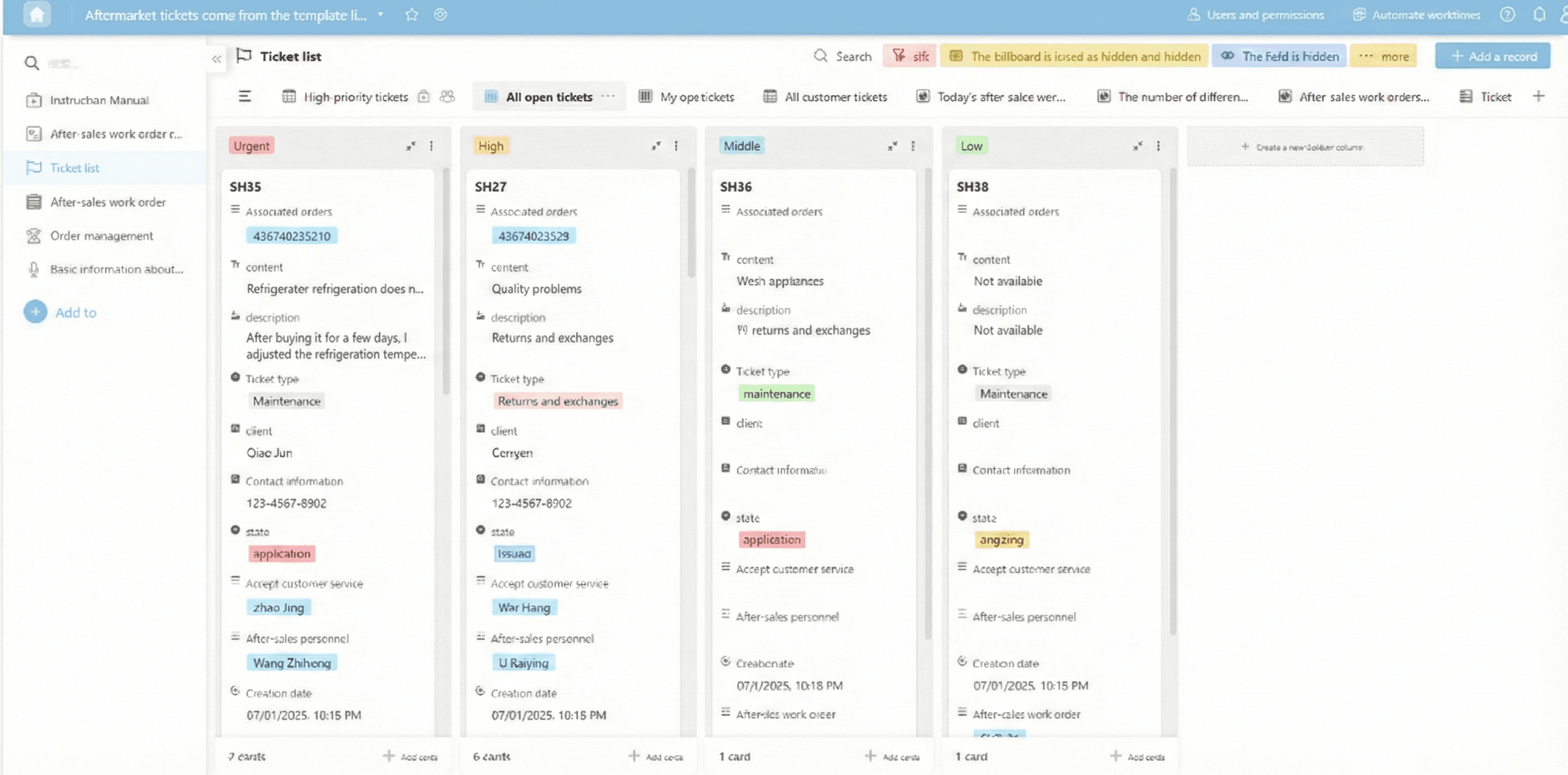Viewport: 1568px width, 775px height.
Task: Collapse the Urgent column
Action: [x=411, y=146]
